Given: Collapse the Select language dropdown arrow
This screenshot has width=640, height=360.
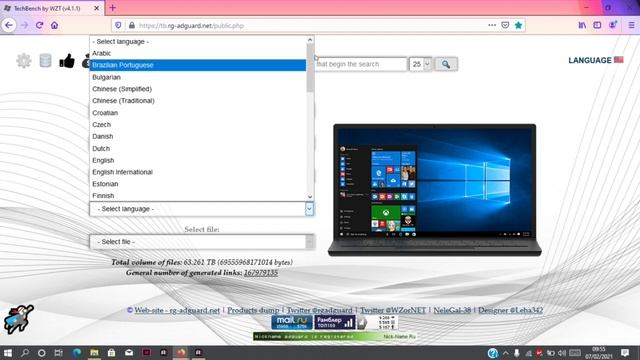Looking at the screenshot, I should 309,209.
